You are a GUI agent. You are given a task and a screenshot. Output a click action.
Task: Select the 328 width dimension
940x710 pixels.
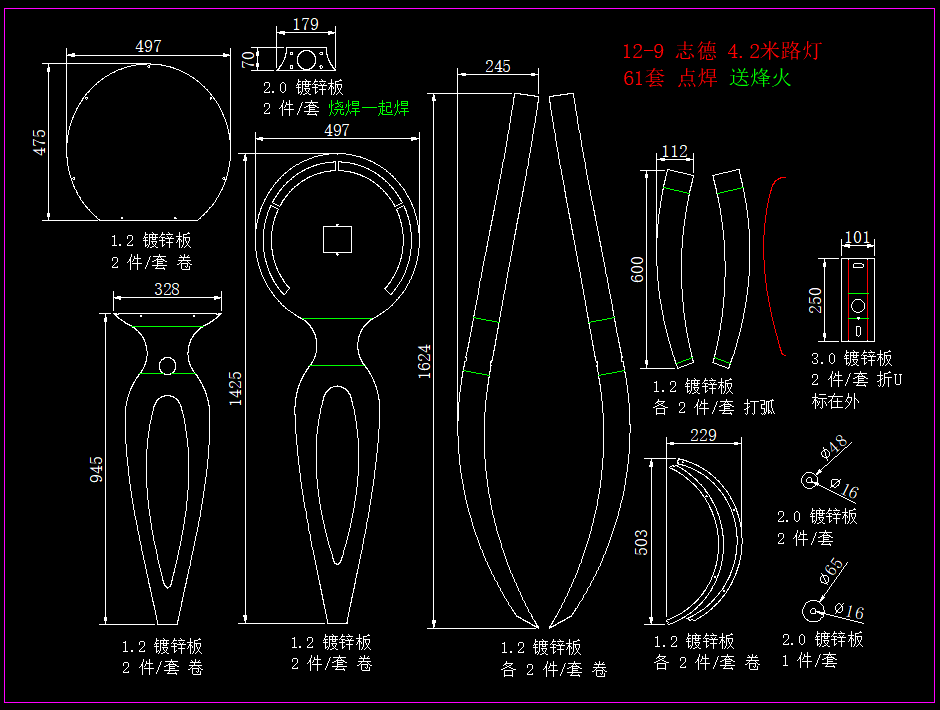[x=167, y=289]
